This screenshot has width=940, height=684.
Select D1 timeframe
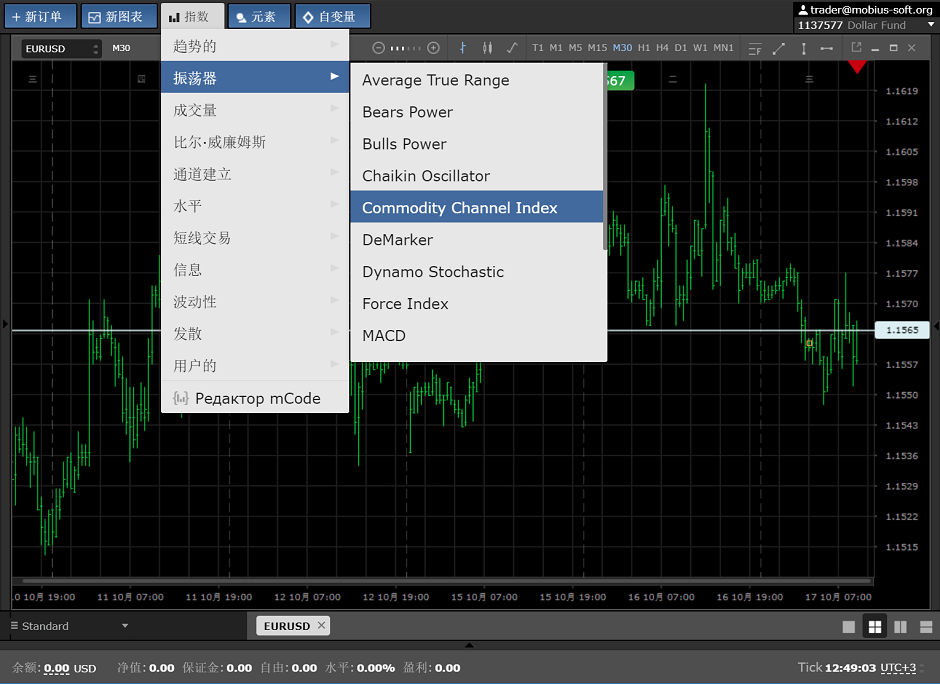[680, 48]
